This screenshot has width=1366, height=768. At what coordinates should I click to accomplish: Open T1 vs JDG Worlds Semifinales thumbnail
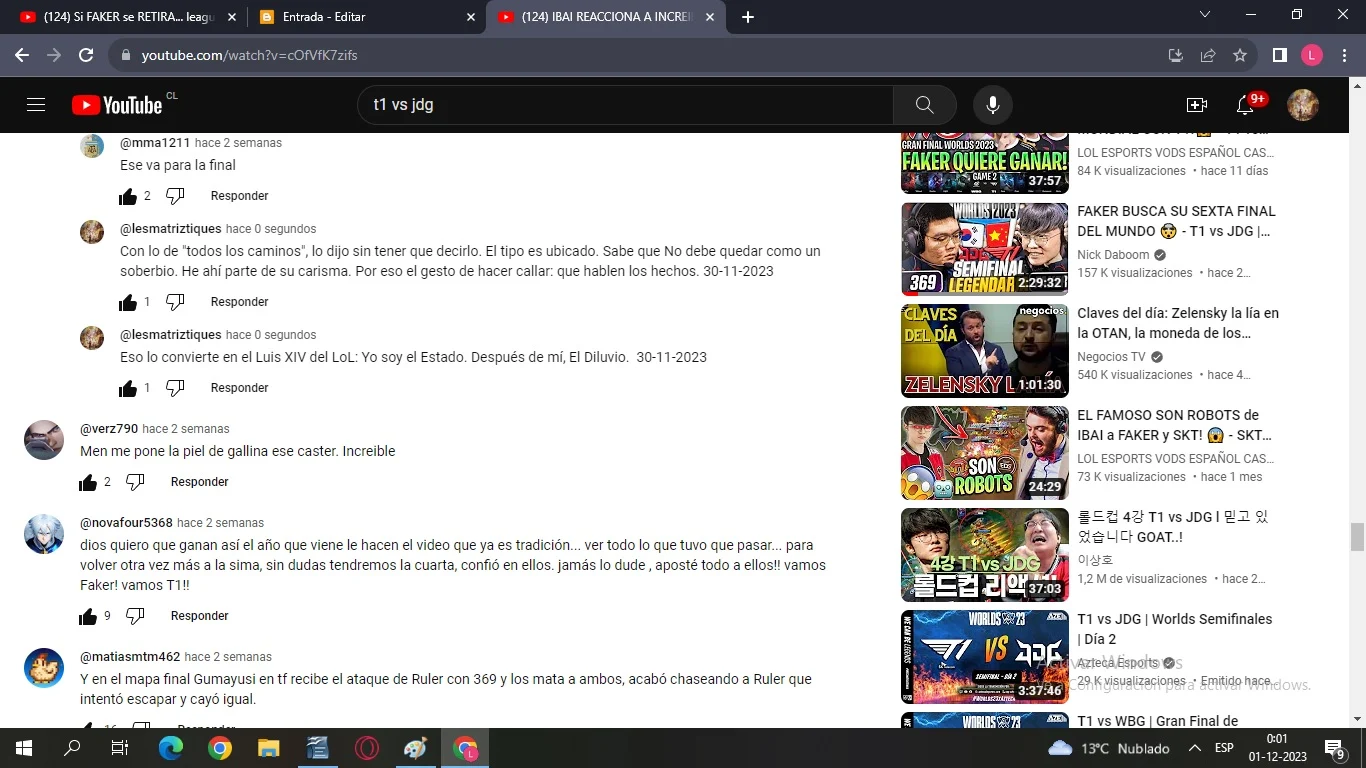coord(985,657)
